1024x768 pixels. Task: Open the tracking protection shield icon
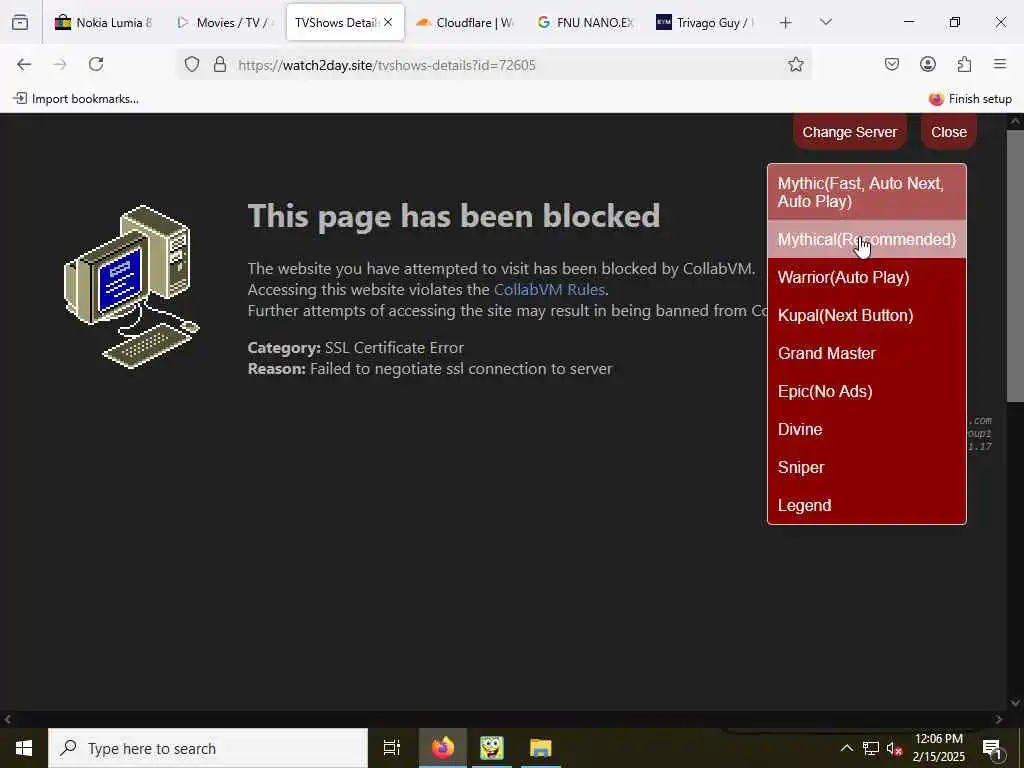click(x=191, y=64)
